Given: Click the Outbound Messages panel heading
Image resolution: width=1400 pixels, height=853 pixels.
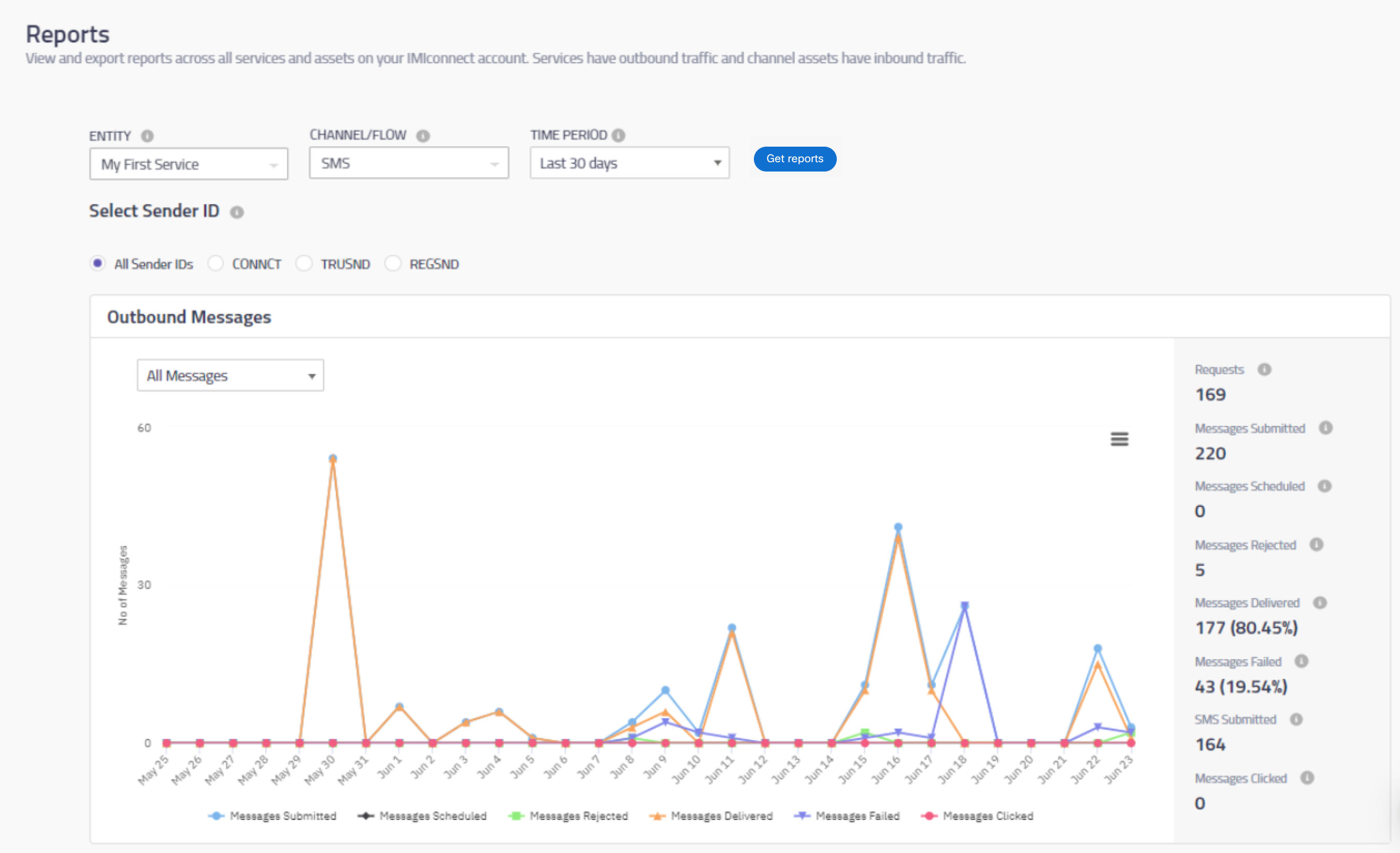Looking at the screenshot, I should pyautogui.click(x=189, y=317).
